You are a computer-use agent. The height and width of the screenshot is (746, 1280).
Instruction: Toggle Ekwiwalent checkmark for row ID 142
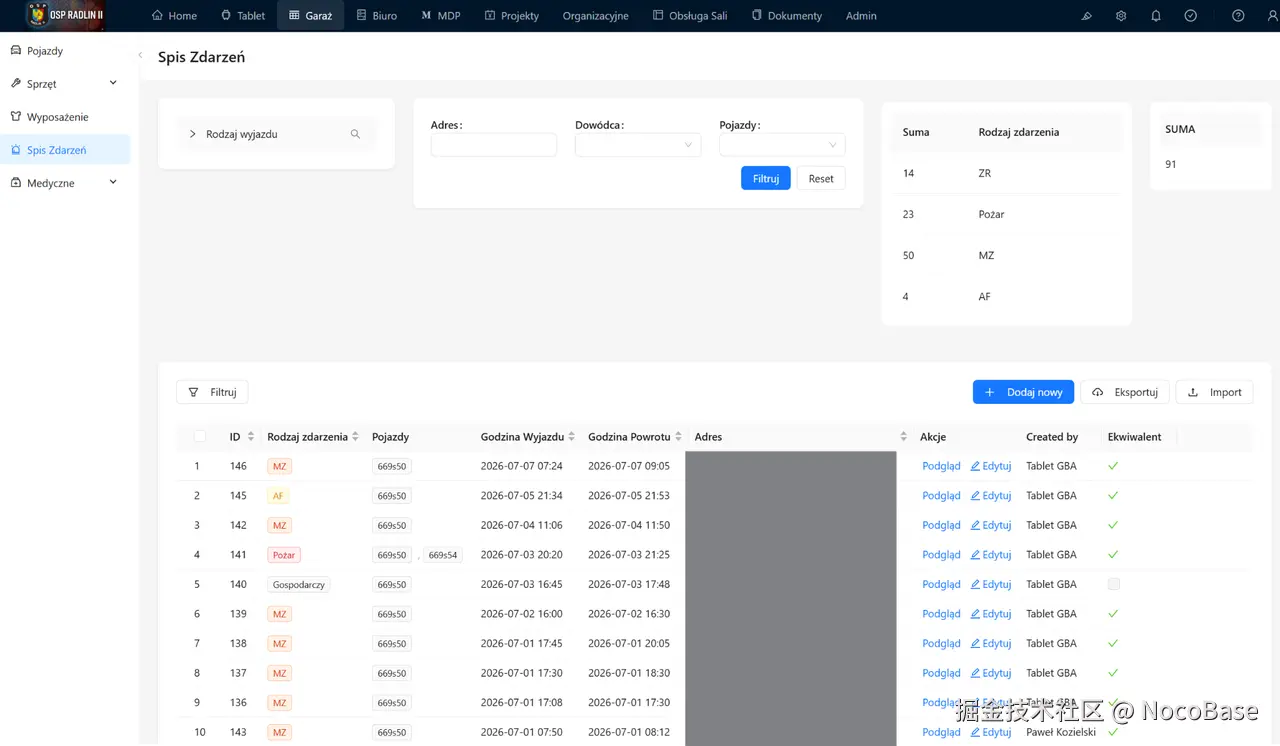coord(1114,525)
